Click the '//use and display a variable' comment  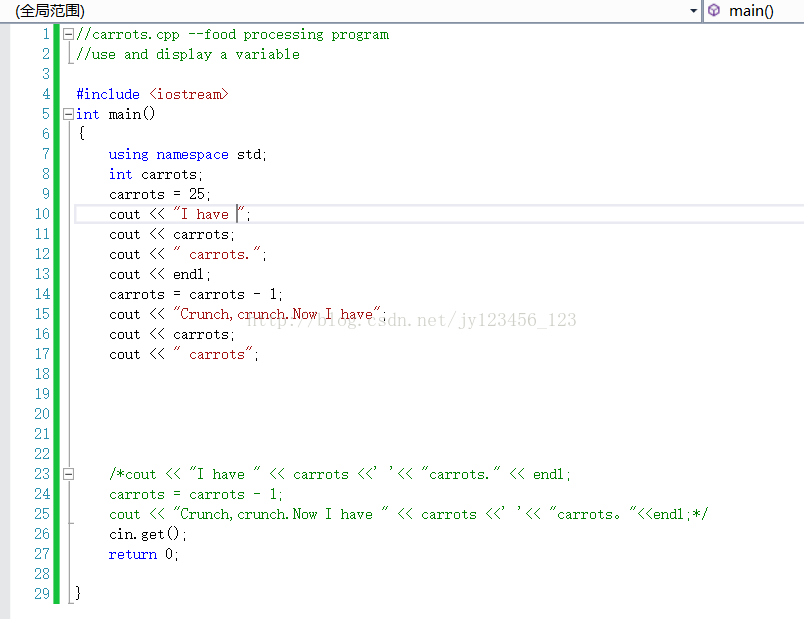coord(188,54)
